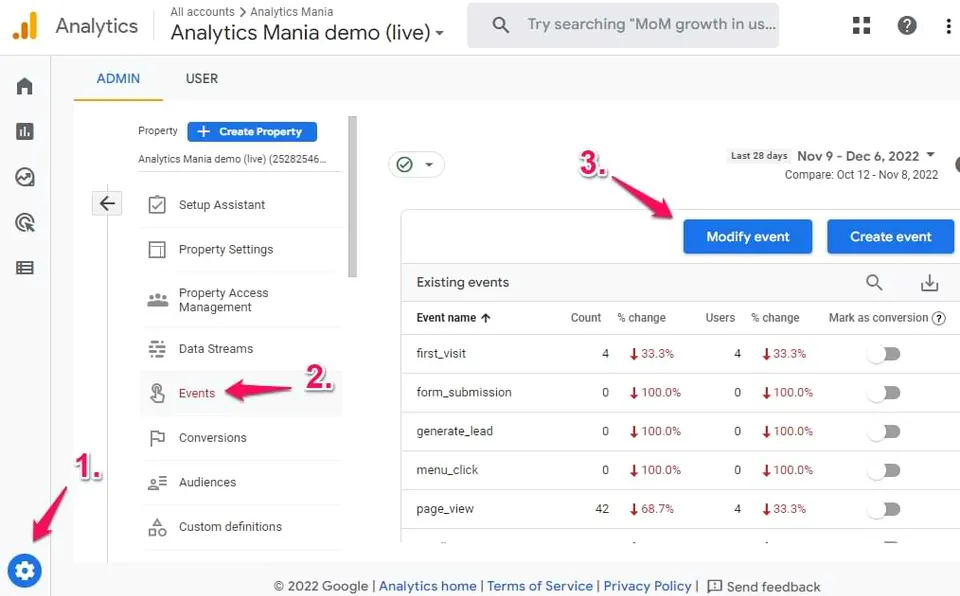Open the date range dropdown Nov 9 - Dec 6
The height and width of the screenshot is (596, 960).
click(x=866, y=156)
